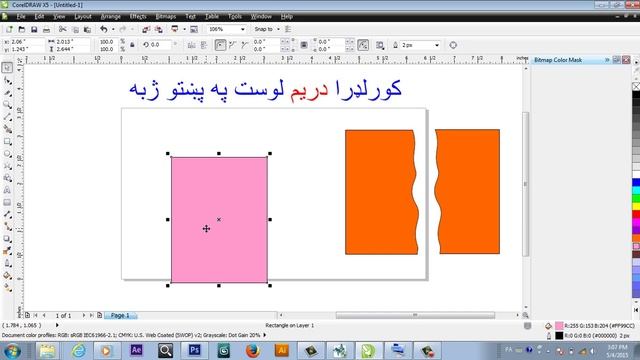Expand the undo history arrow
640x360 pixels.
(113, 29)
